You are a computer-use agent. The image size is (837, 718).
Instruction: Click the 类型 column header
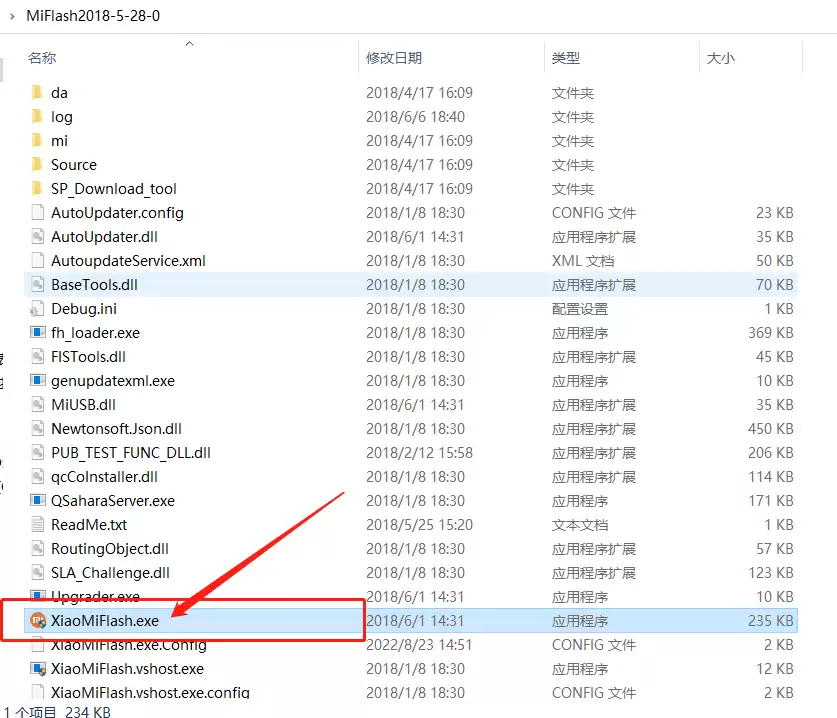coord(567,58)
